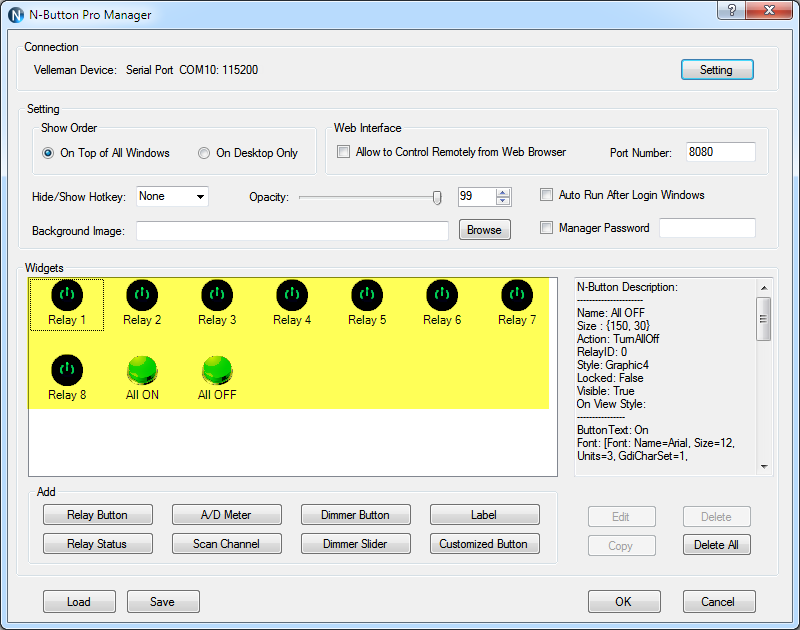Click the 'Style: Graphic4' description line
The image size is (800, 630).
(x=613, y=365)
